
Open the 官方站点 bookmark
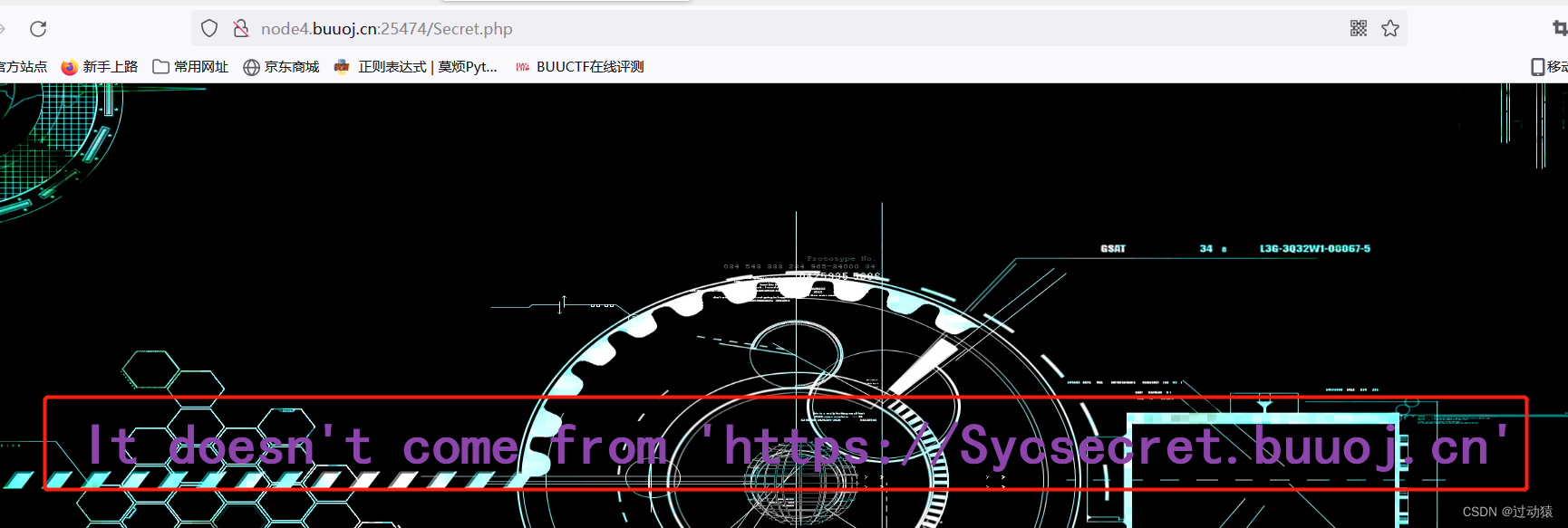pyautogui.click(x=24, y=67)
